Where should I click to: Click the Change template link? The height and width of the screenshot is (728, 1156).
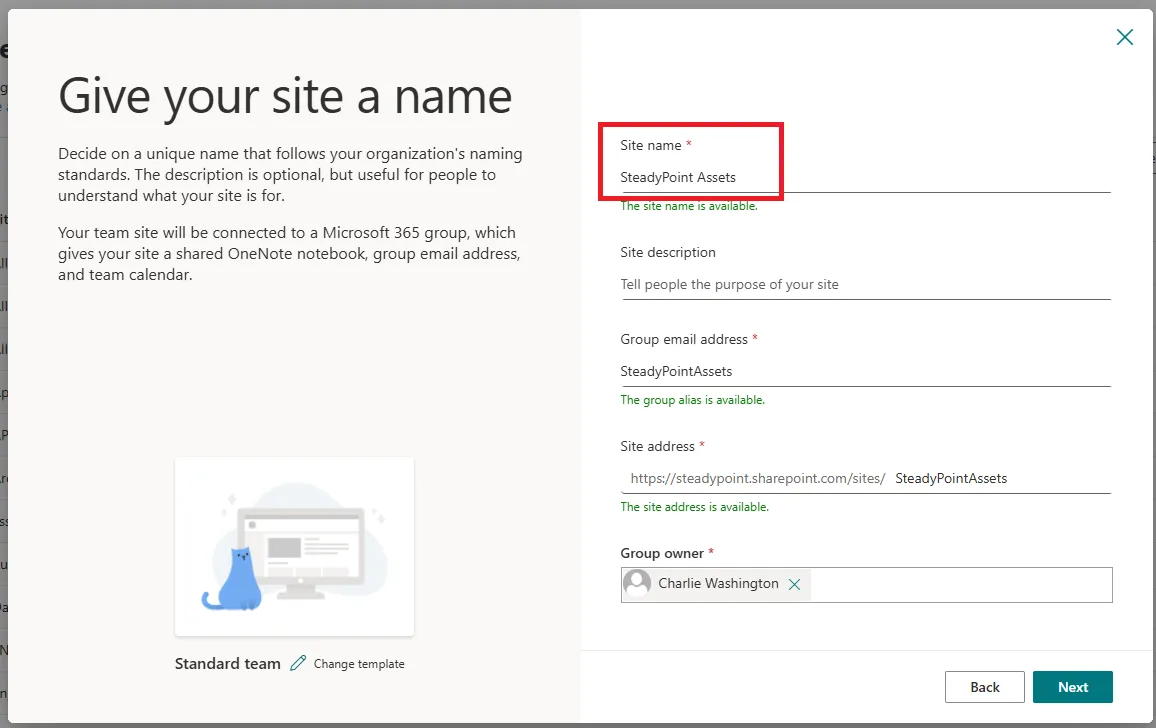[359, 664]
